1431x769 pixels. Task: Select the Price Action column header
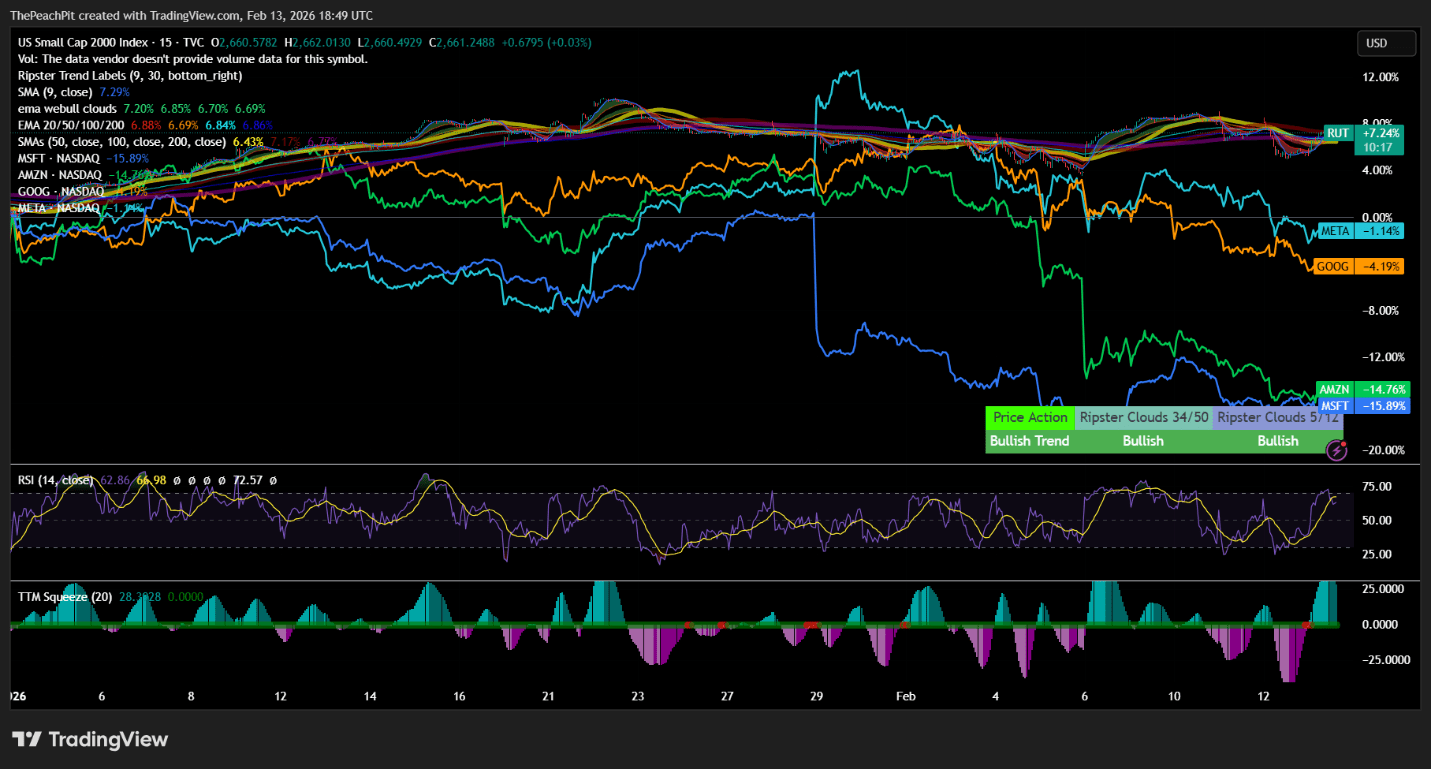[1030, 417]
